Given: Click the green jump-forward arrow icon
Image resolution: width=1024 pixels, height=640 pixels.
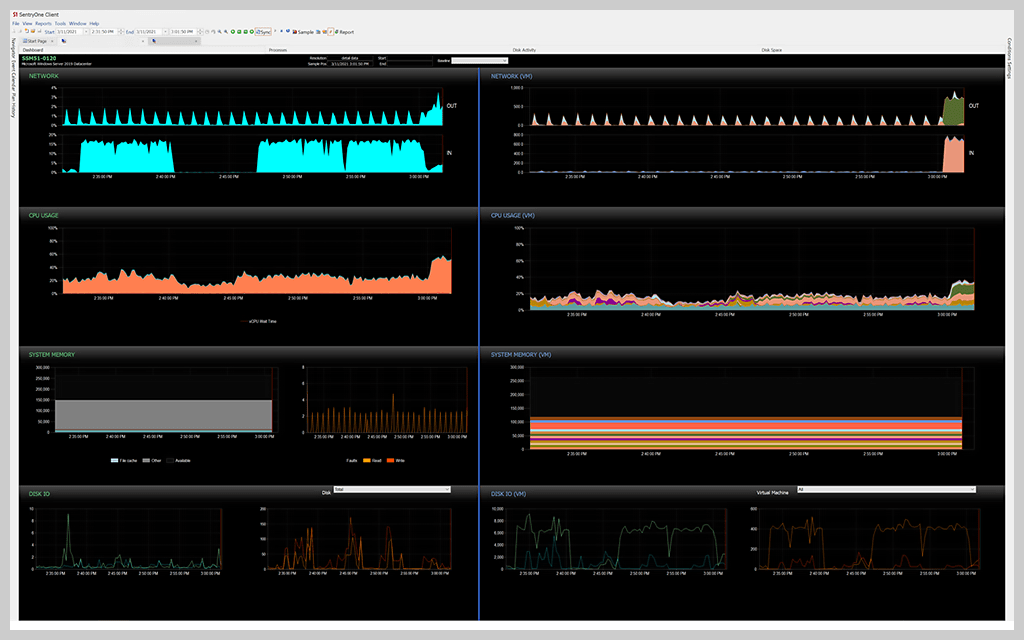Looking at the screenshot, I should (x=252, y=31).
